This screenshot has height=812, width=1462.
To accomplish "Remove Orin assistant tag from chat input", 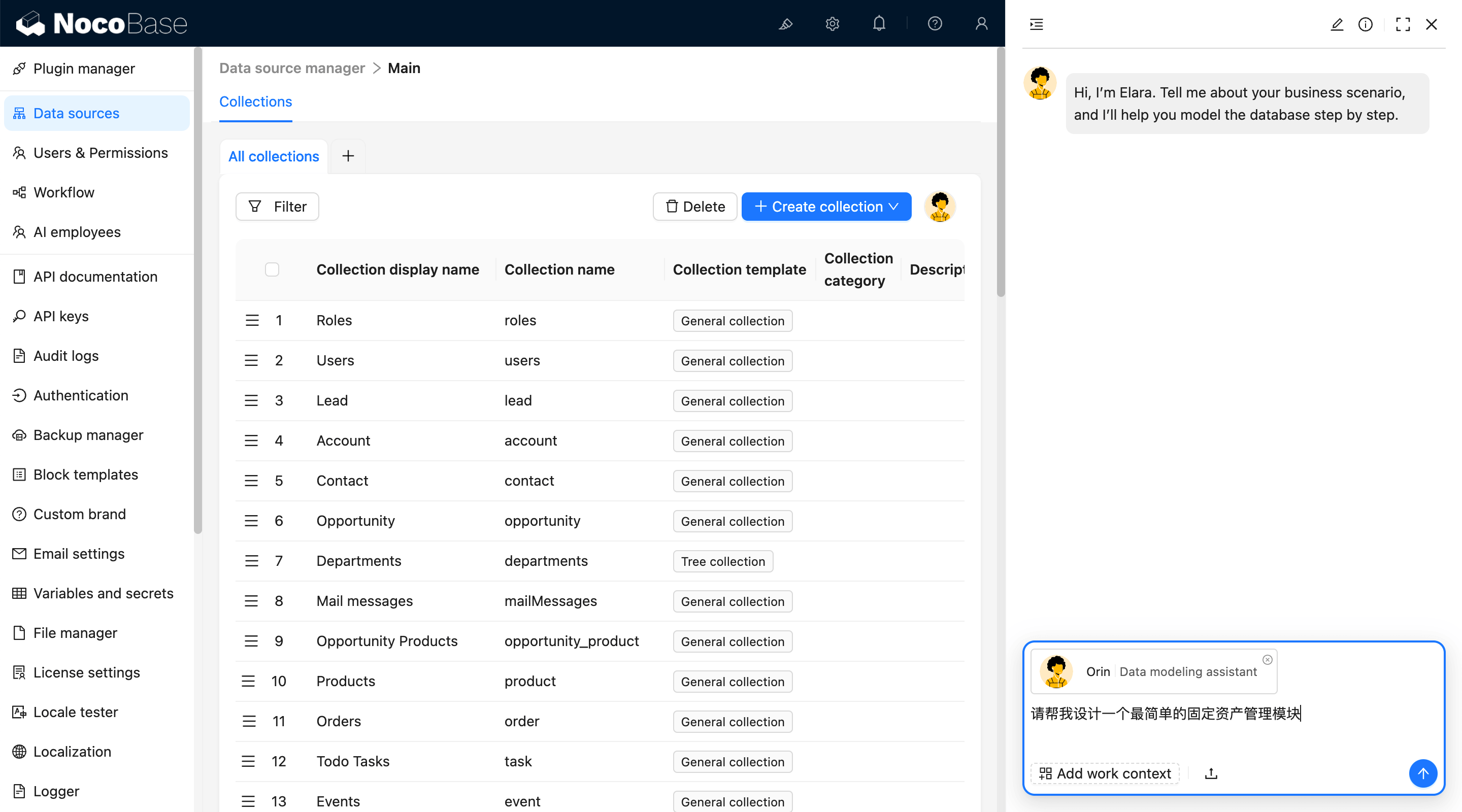I will [x=1268, y=659].
